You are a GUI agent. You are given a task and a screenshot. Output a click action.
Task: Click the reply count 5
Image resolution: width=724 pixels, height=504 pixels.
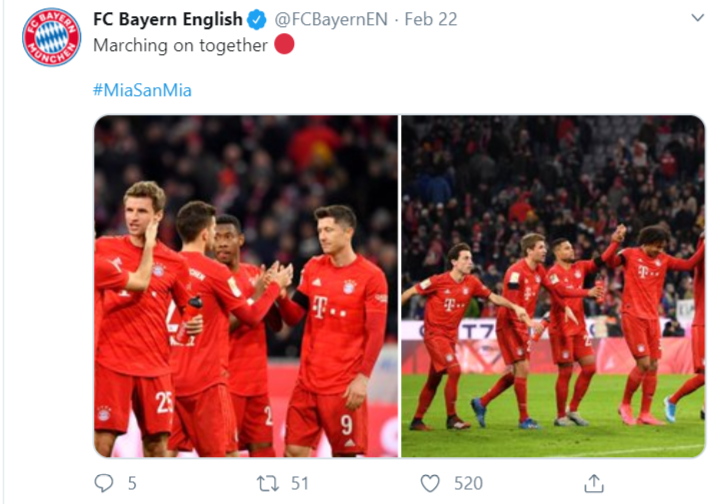(132, 484)
